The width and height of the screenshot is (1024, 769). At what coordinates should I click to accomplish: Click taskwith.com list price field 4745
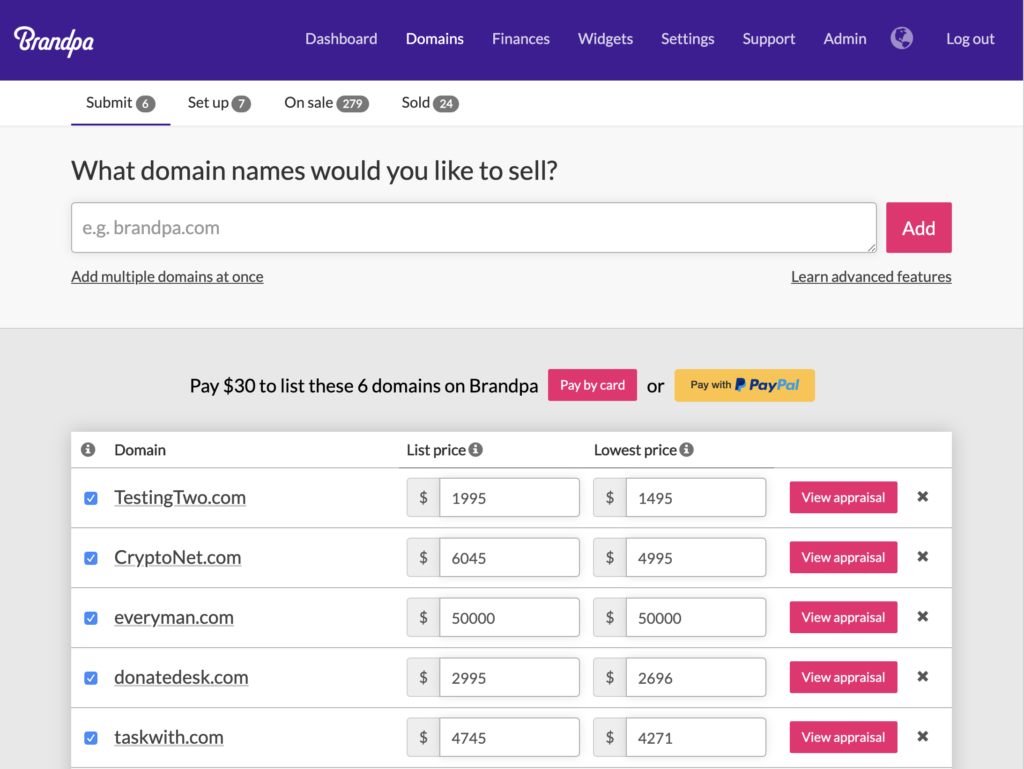[509, 738]
